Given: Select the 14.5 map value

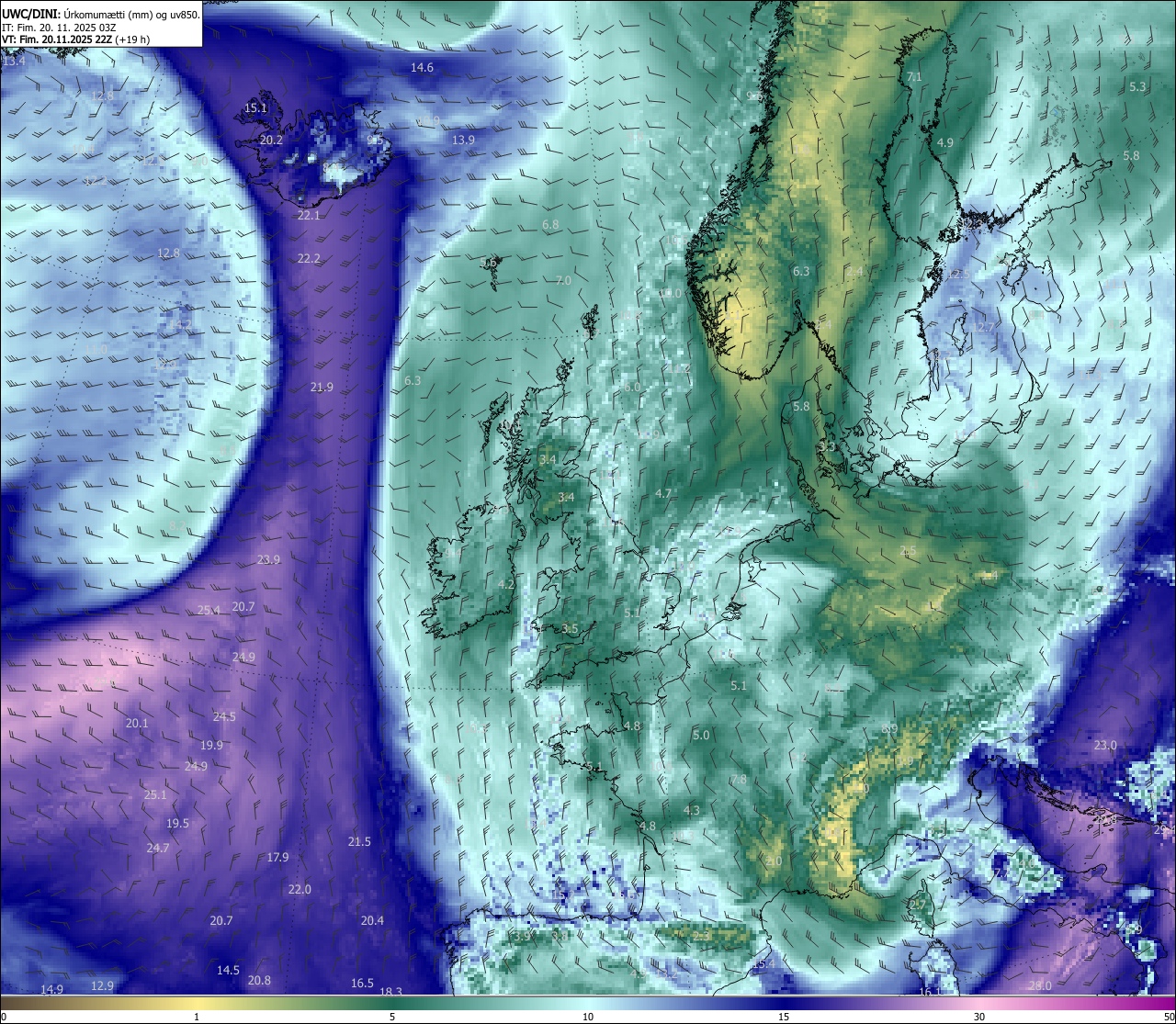Looking at the screenshot, I should (x=228, y=971).
